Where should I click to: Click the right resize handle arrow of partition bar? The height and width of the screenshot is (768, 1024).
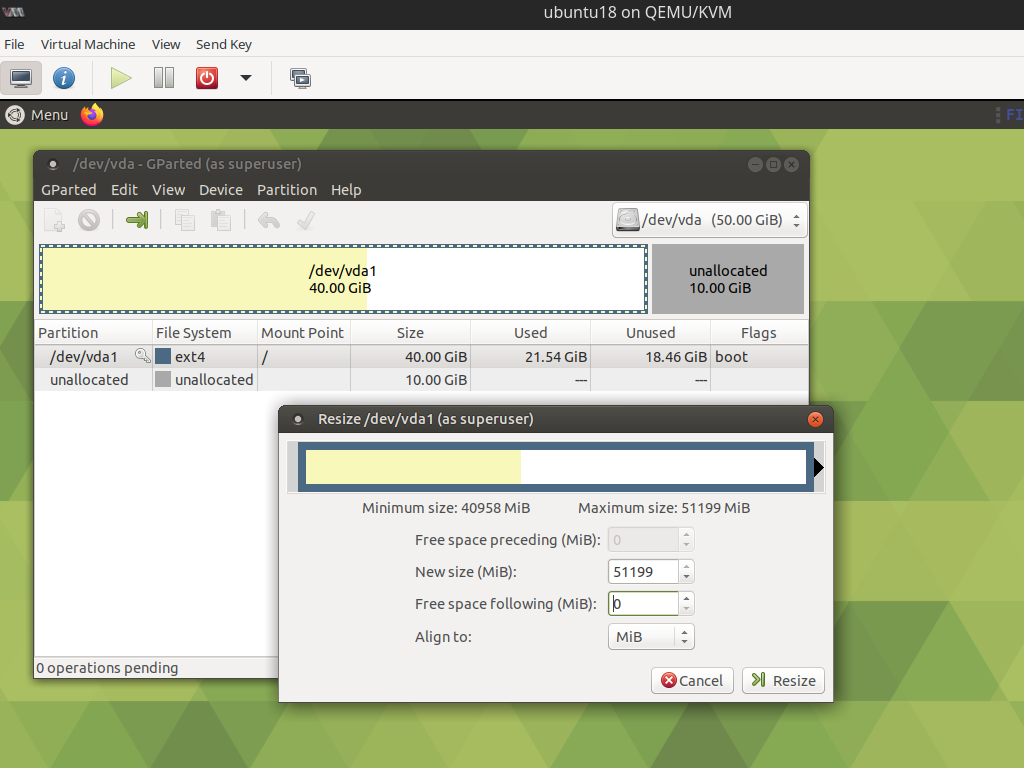coord(818,467)
